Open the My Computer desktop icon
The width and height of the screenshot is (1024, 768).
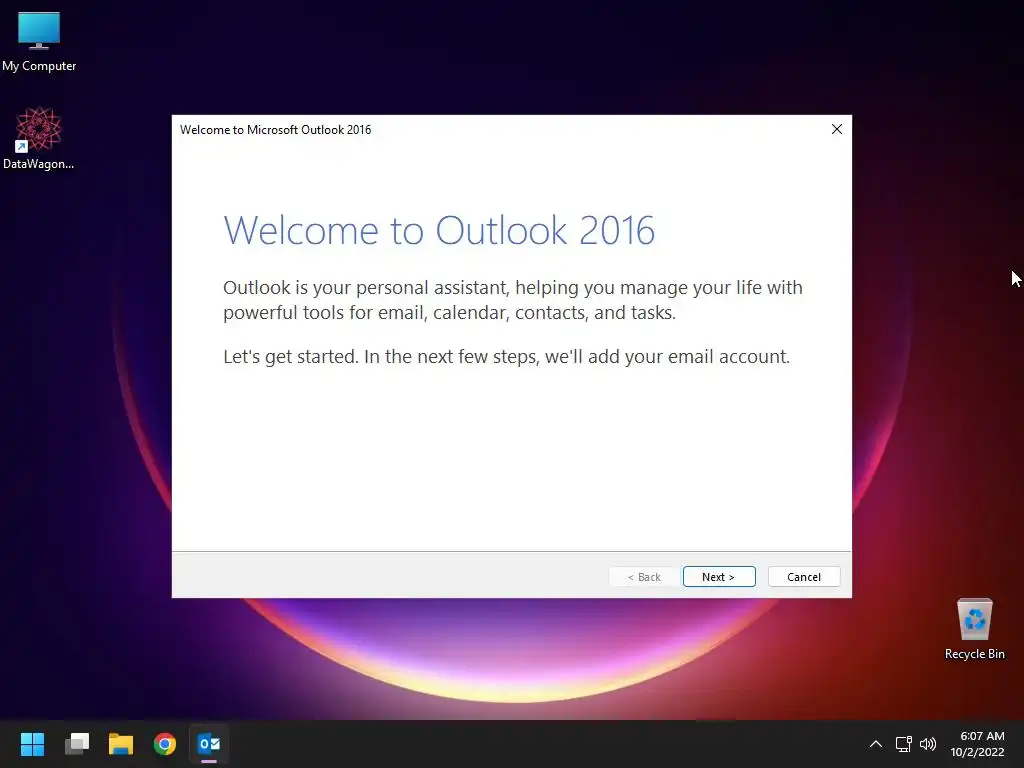39,40
